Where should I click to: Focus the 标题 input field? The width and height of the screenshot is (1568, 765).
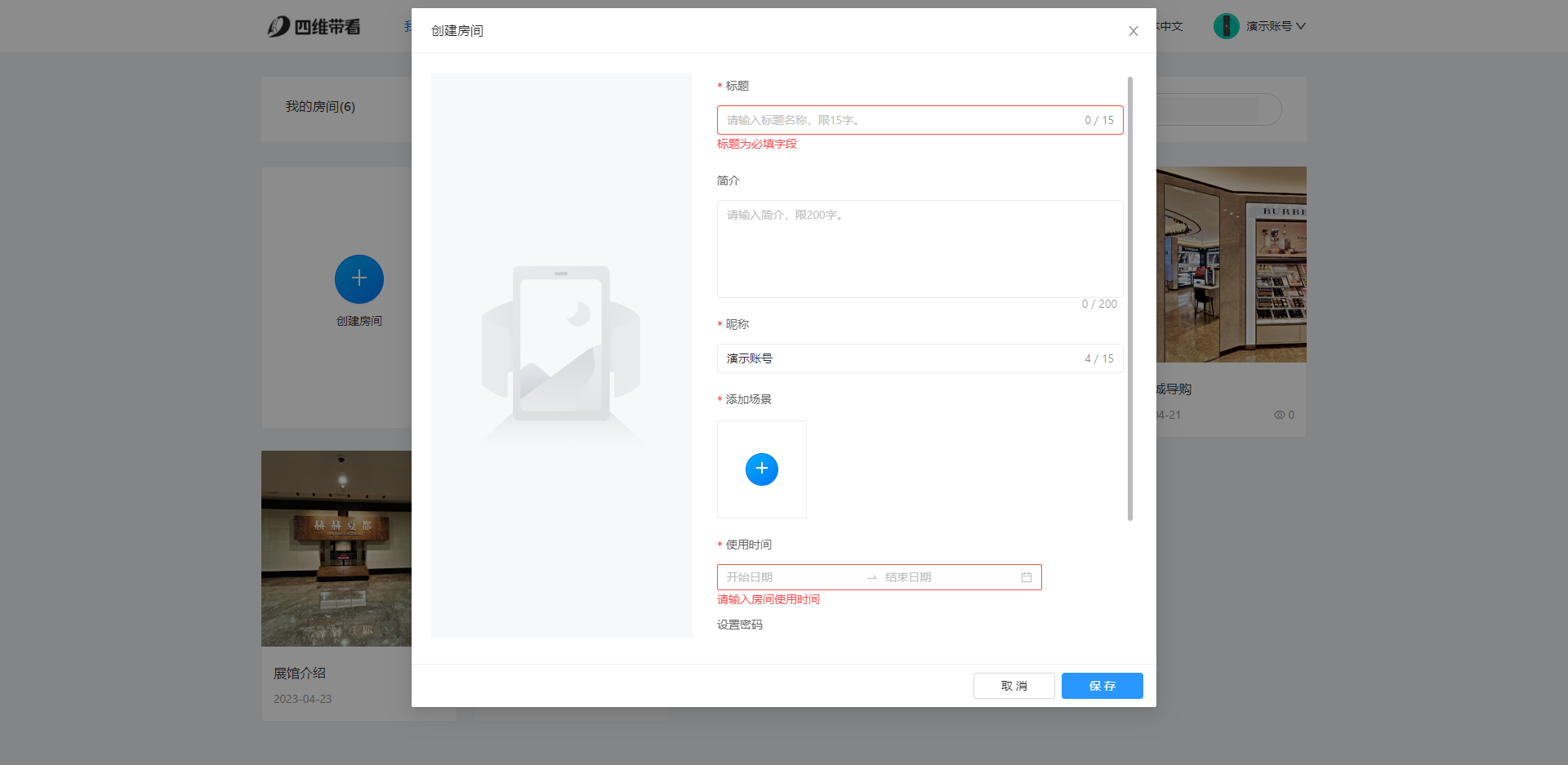click(x=898, y=120)
